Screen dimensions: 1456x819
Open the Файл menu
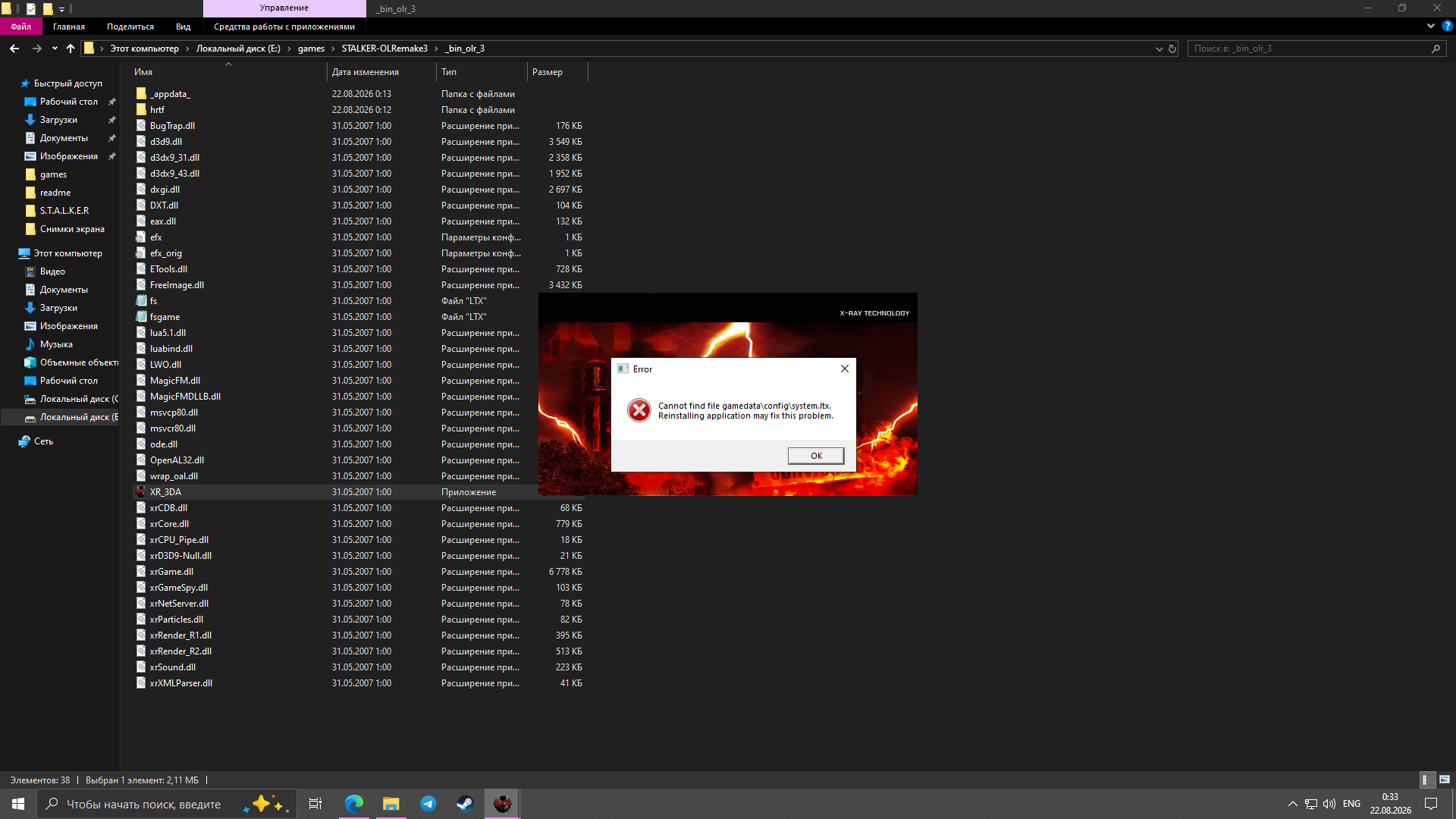pos(21,27)
